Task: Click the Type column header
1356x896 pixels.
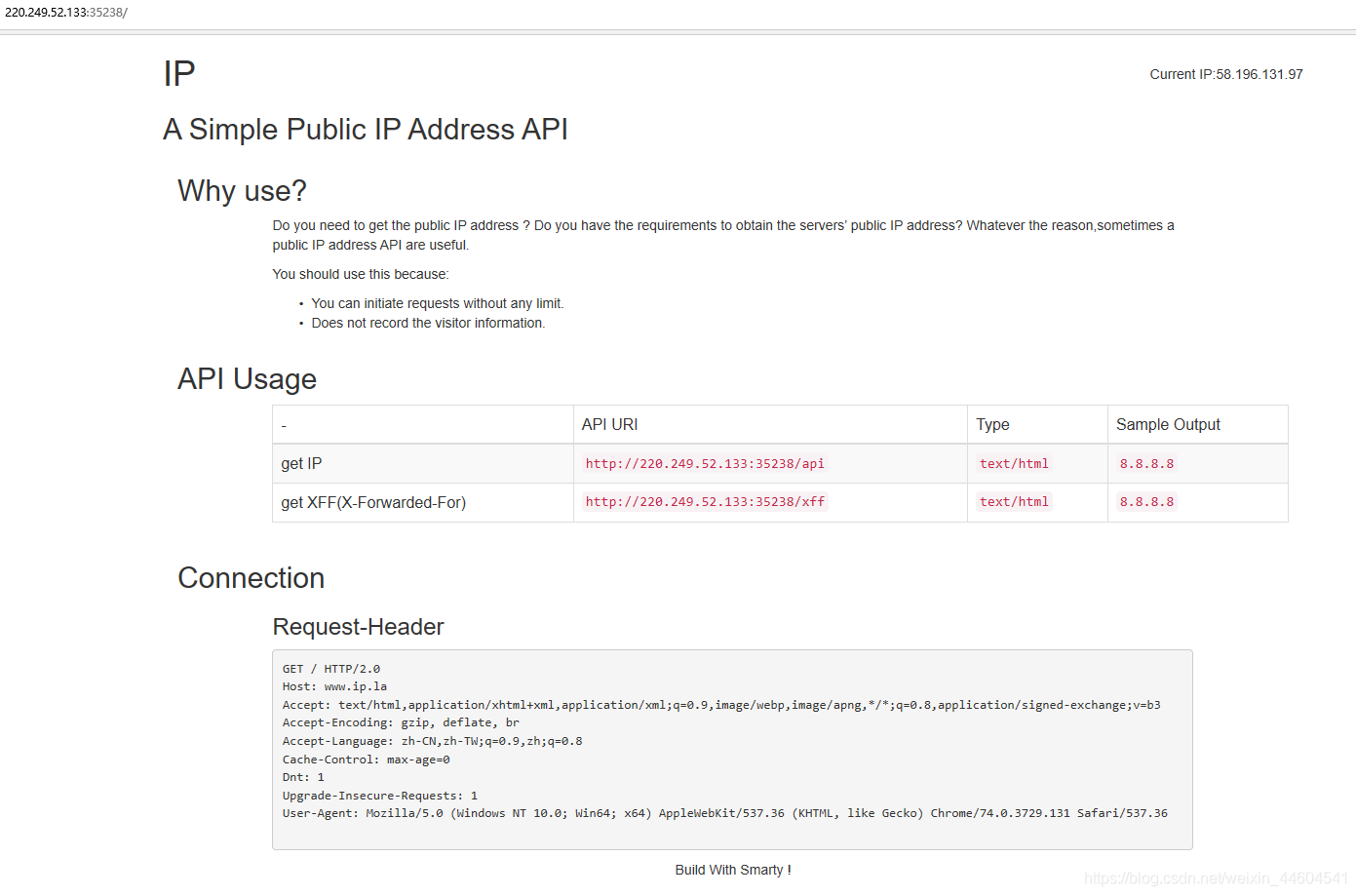Action: click(x=992, y=424)
